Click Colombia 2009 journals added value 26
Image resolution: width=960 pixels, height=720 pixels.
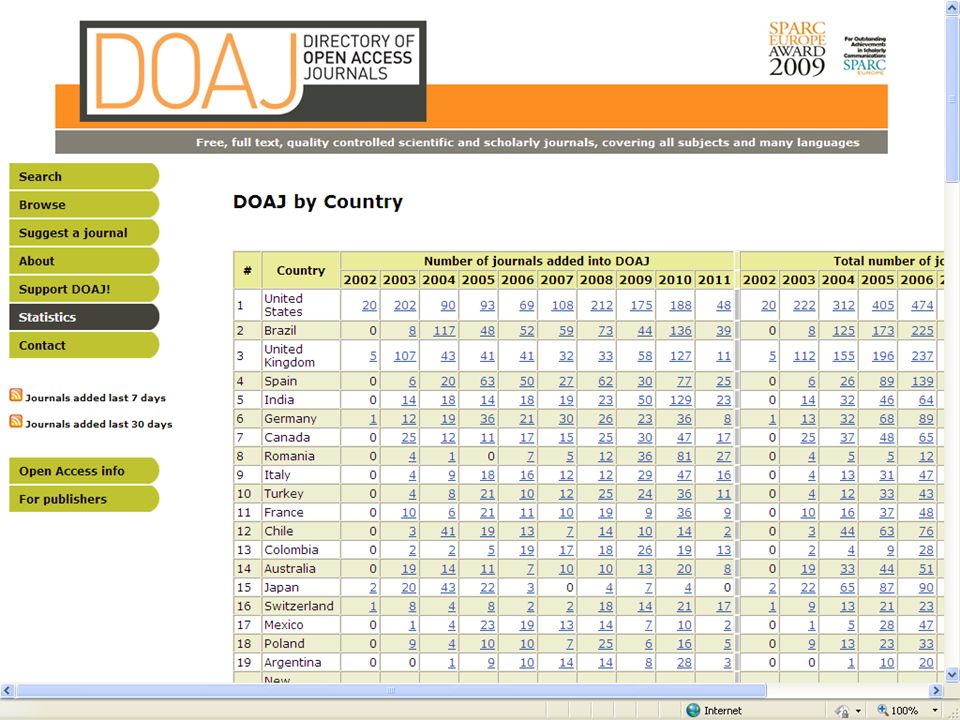coord(645,550)
